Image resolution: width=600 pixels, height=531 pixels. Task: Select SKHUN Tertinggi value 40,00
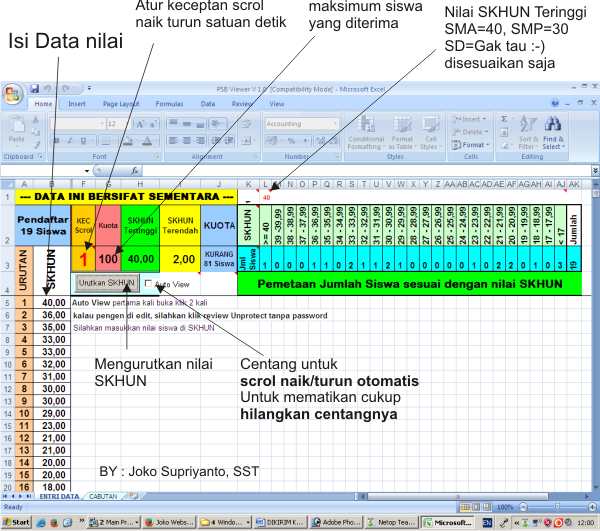pyautogui.click(x=140, y=259)
